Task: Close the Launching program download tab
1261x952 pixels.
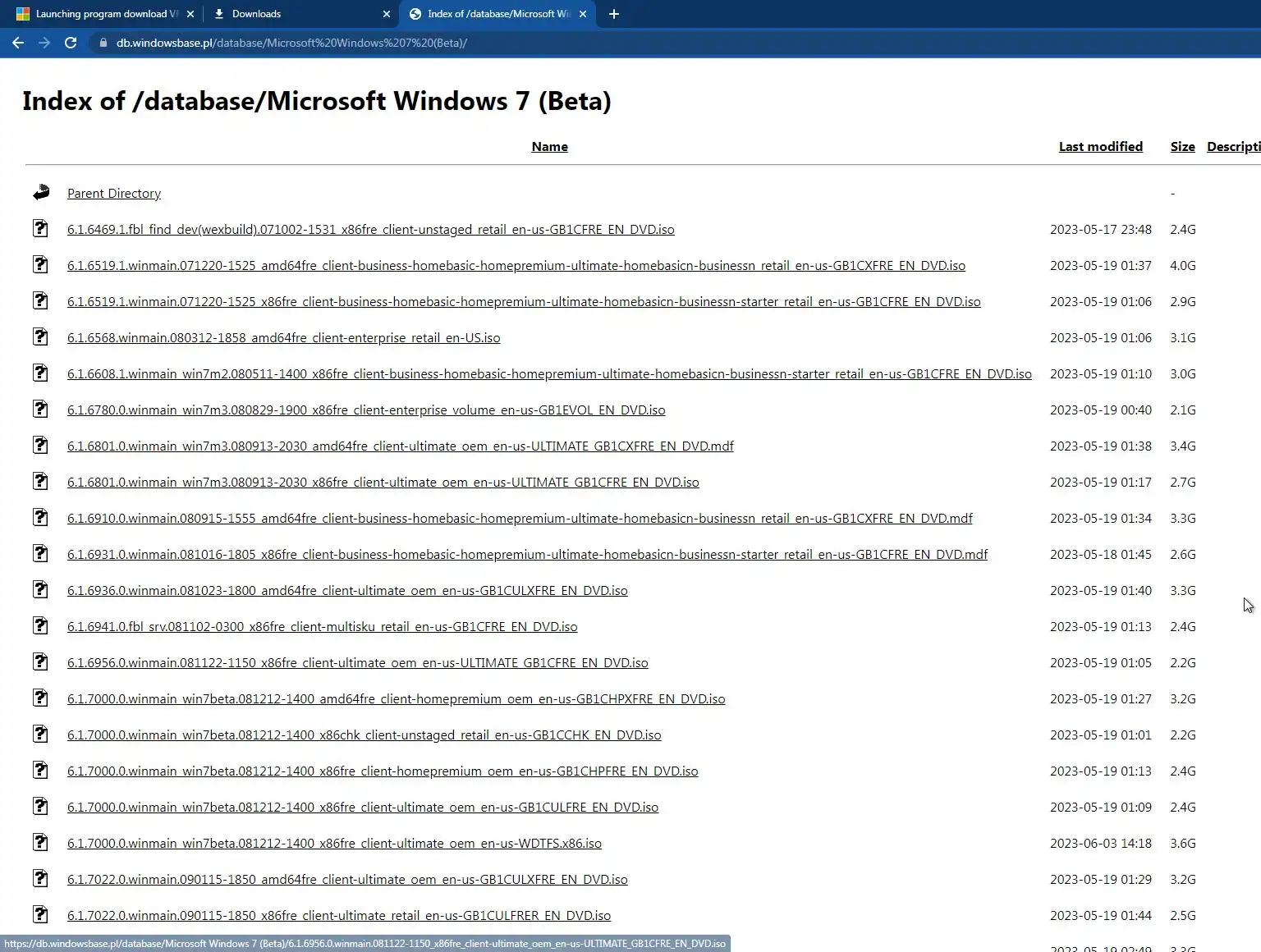Action: tap(190, 14)
